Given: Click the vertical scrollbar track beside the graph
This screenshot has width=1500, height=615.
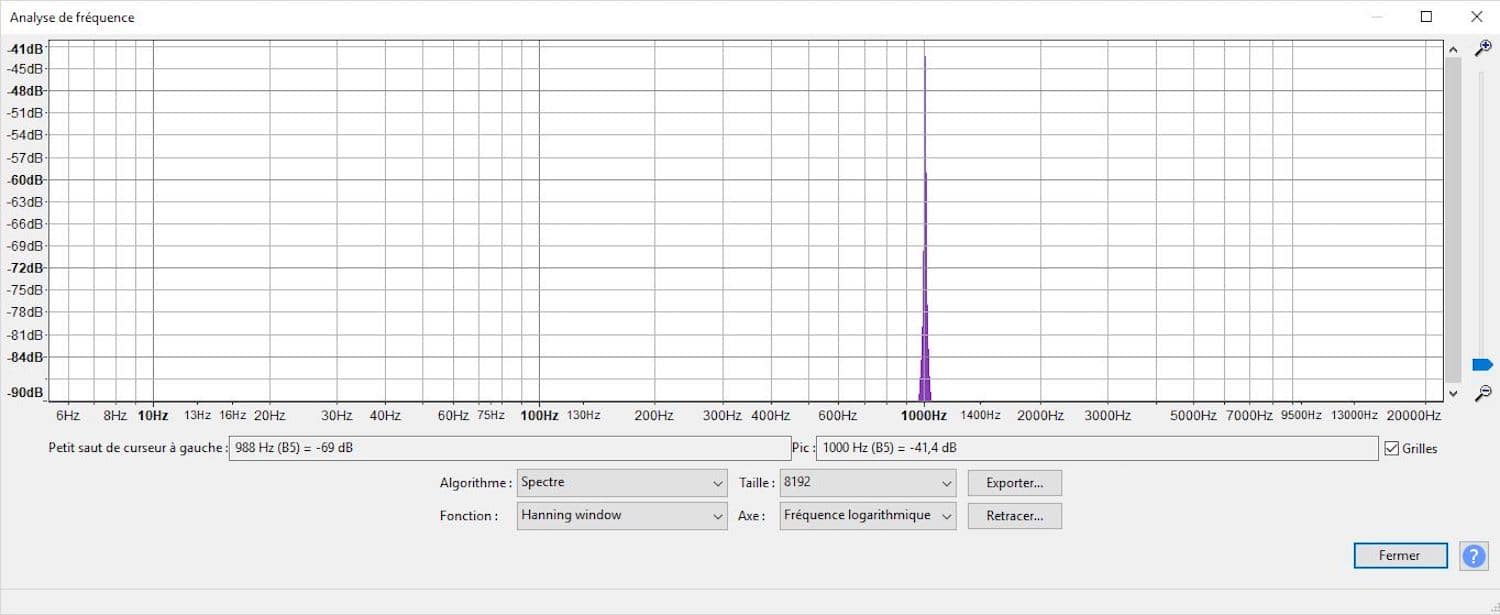Looking at the screenshot, I should [x=1453, y=220].
